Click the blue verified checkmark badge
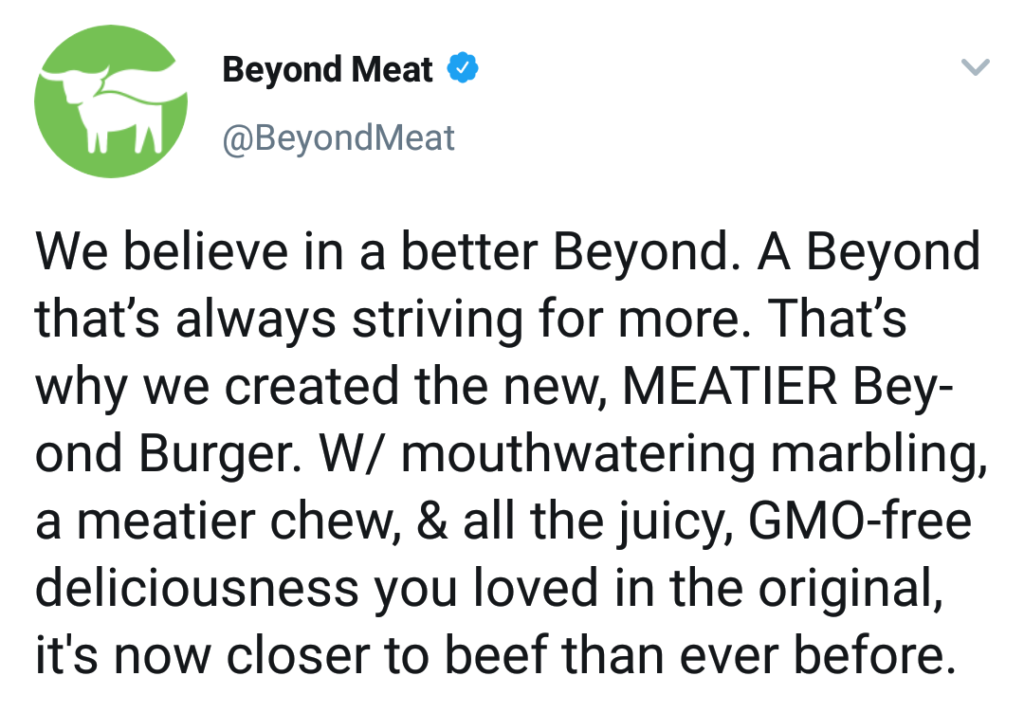1024x713 pixels. pyautogui.click(x=462, y=68)
